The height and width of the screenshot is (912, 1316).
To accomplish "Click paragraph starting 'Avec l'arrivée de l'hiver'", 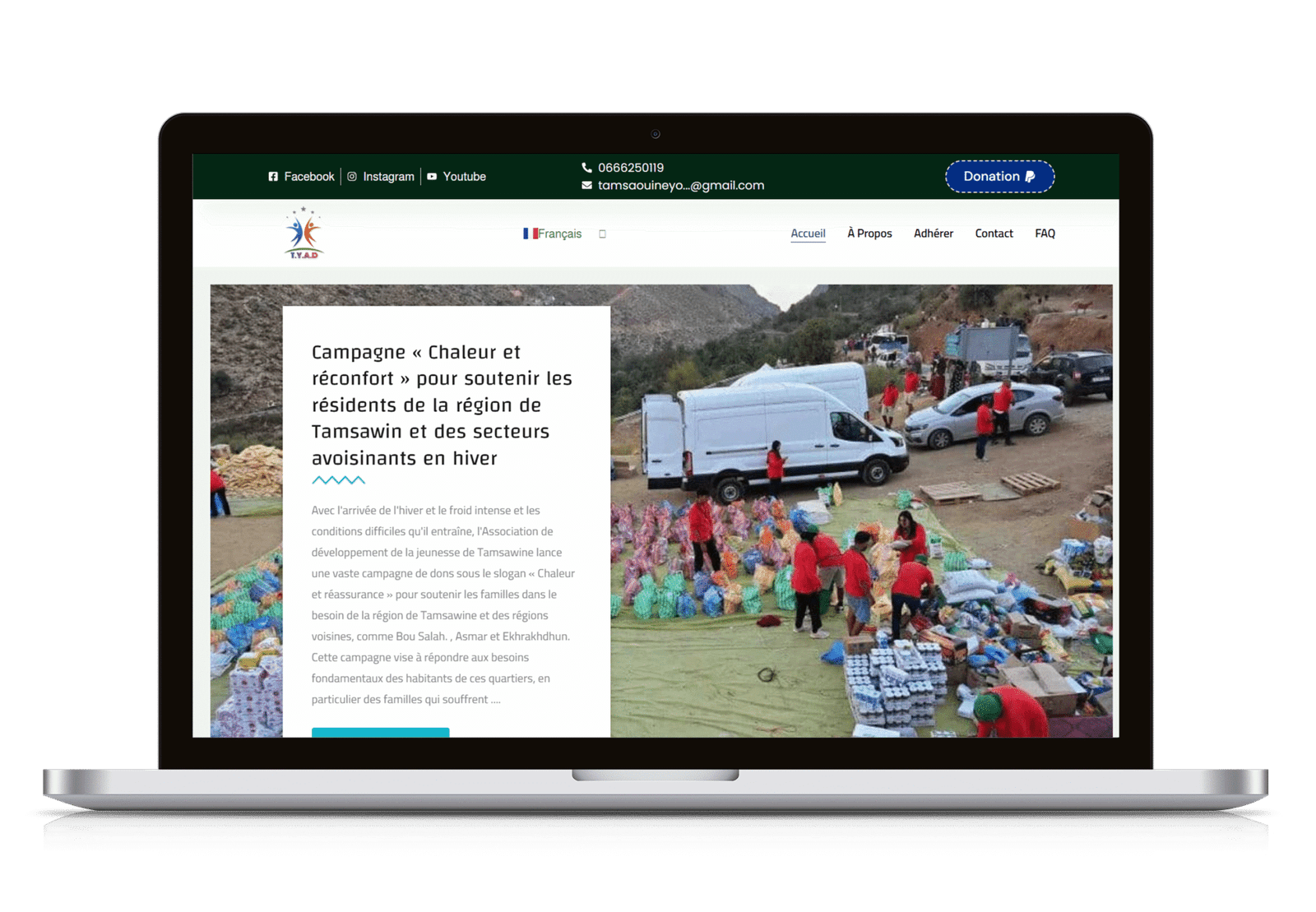I will point(443,604).
